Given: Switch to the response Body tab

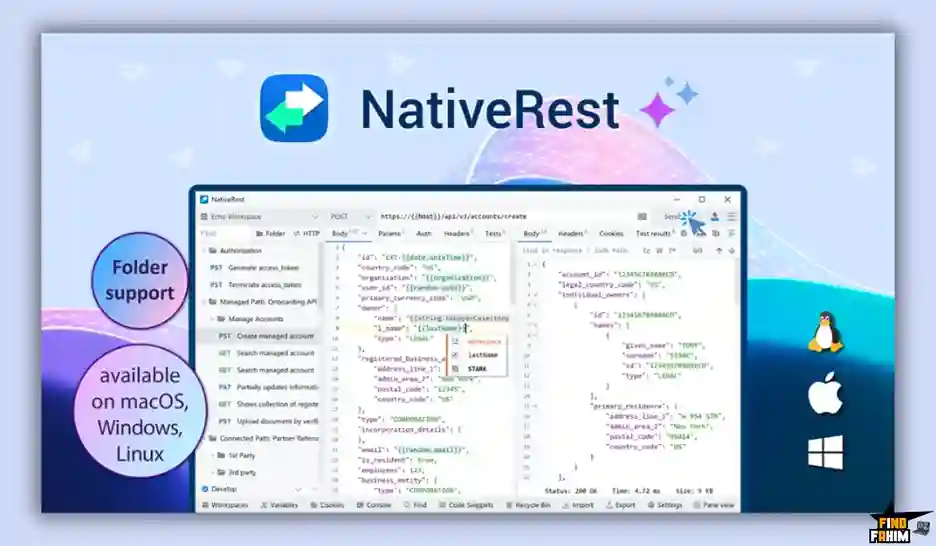Looking at the screenshot, I should click(x=533, y=233).
